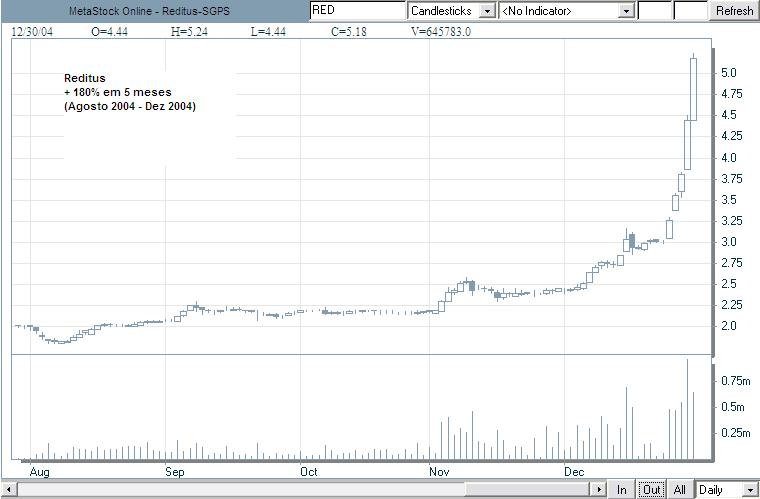
Task: Click the 5.0 price axis label
Action: pos(728,73)
